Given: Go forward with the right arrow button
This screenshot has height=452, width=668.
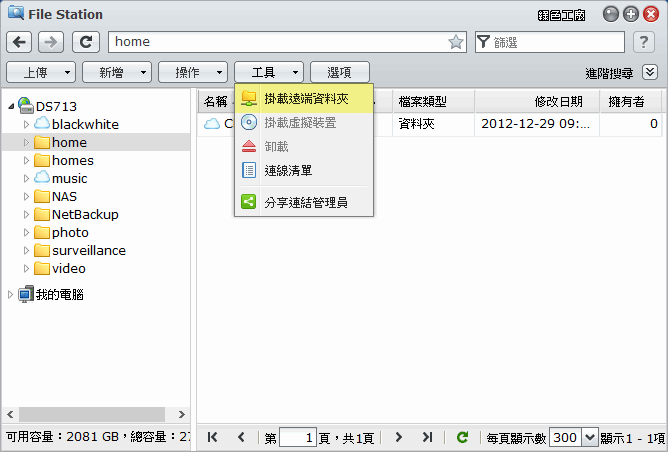Looking at the screenshot, I should pos(51,42).
